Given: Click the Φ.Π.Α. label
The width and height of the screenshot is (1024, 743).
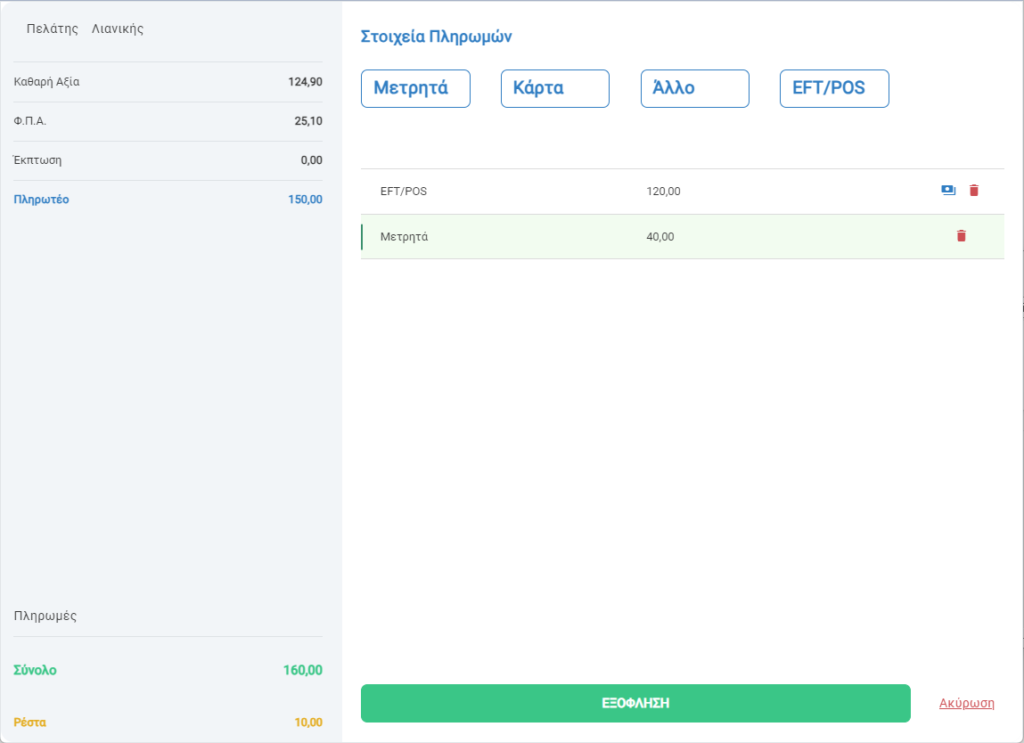Looking at the screenshot, I should coord(29,121).
